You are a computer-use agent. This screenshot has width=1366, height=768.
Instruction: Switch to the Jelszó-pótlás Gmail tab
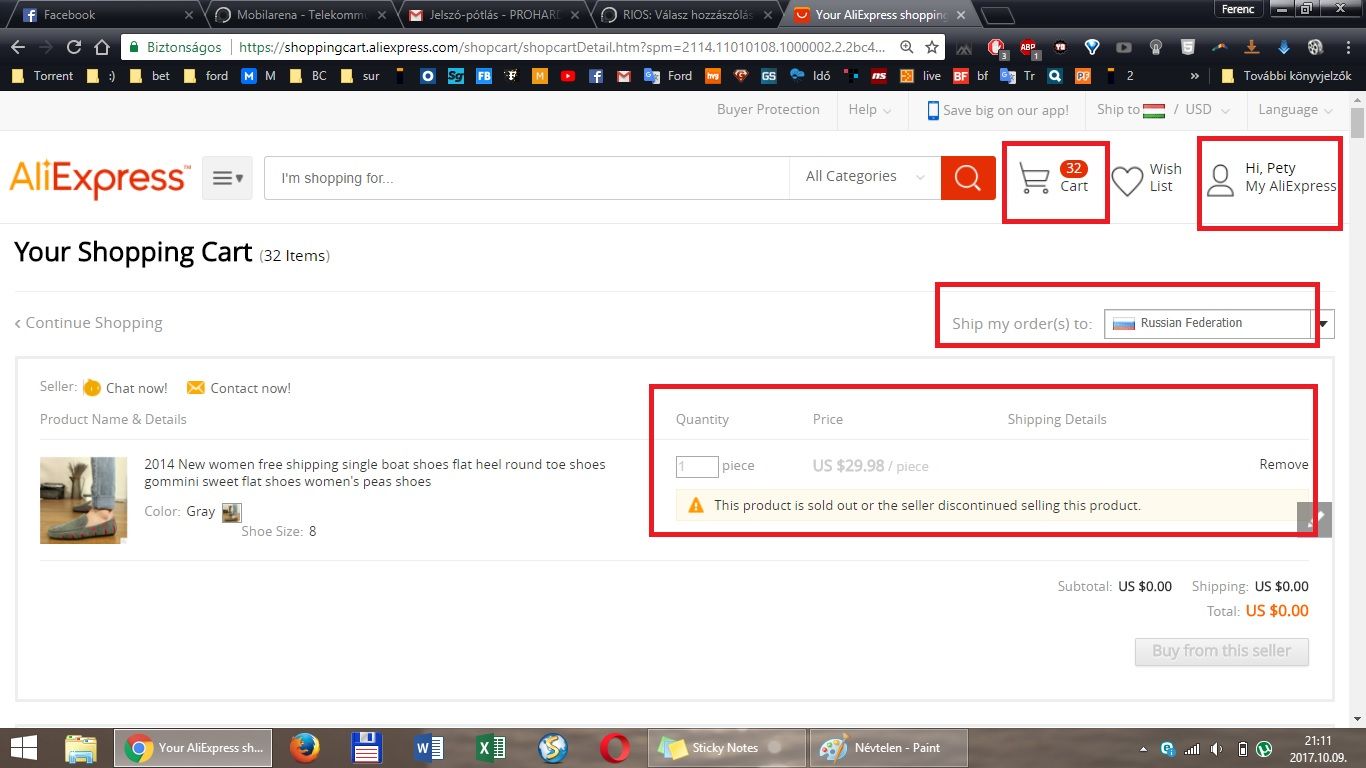coord(491,15)
